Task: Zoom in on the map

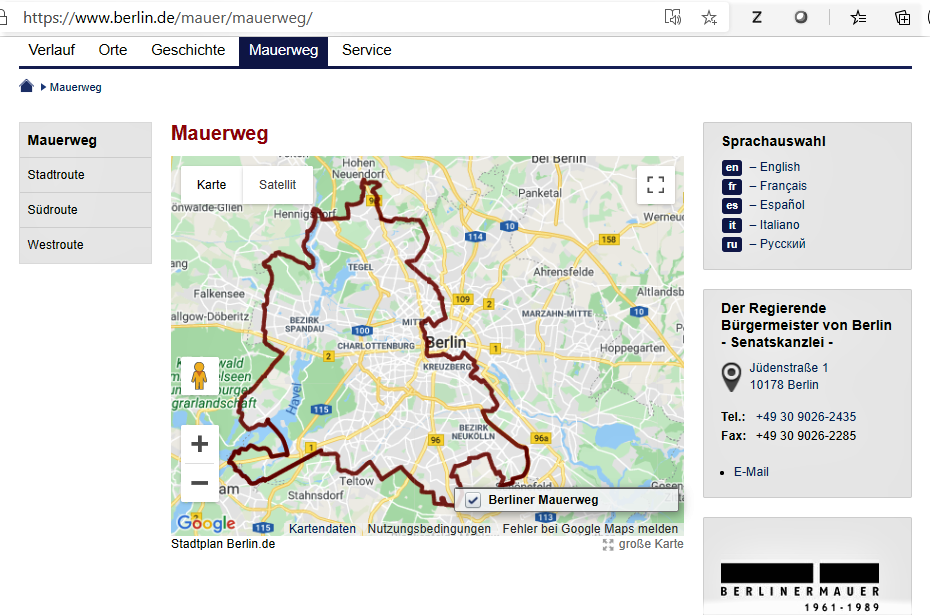Action: [199, 444]
